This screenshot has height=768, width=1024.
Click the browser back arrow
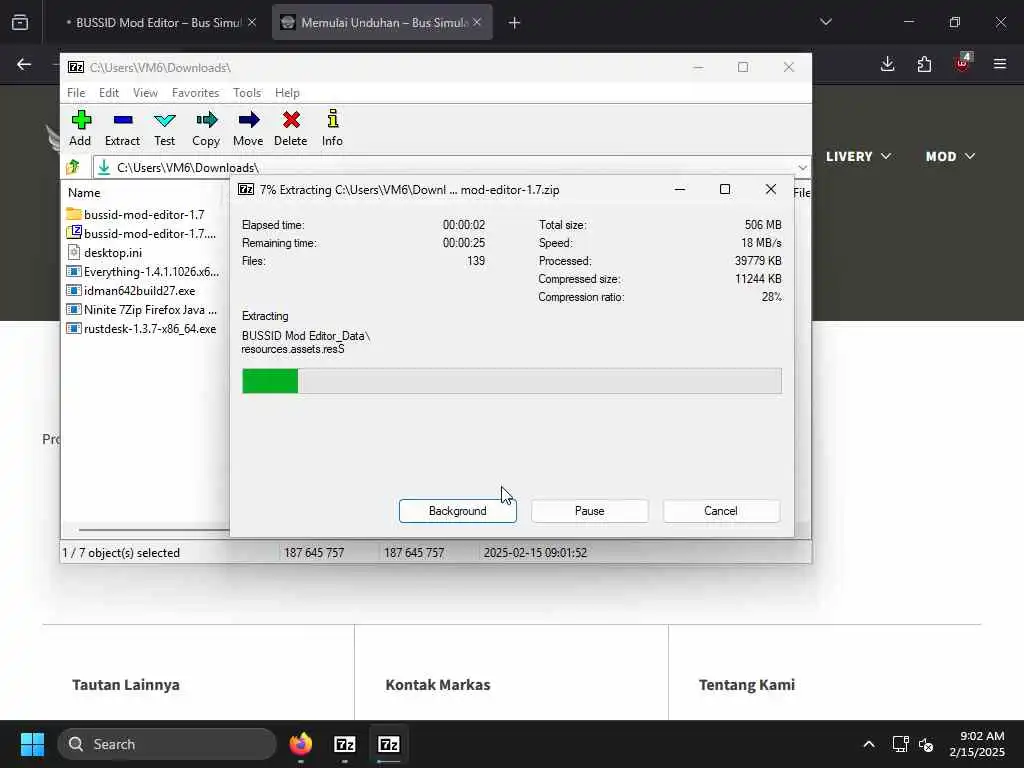click(24, 64)
